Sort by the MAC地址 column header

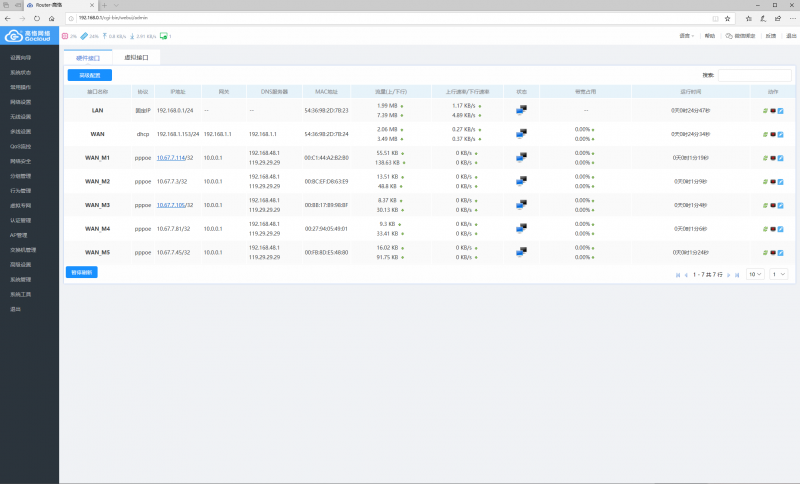coord(327,92)
